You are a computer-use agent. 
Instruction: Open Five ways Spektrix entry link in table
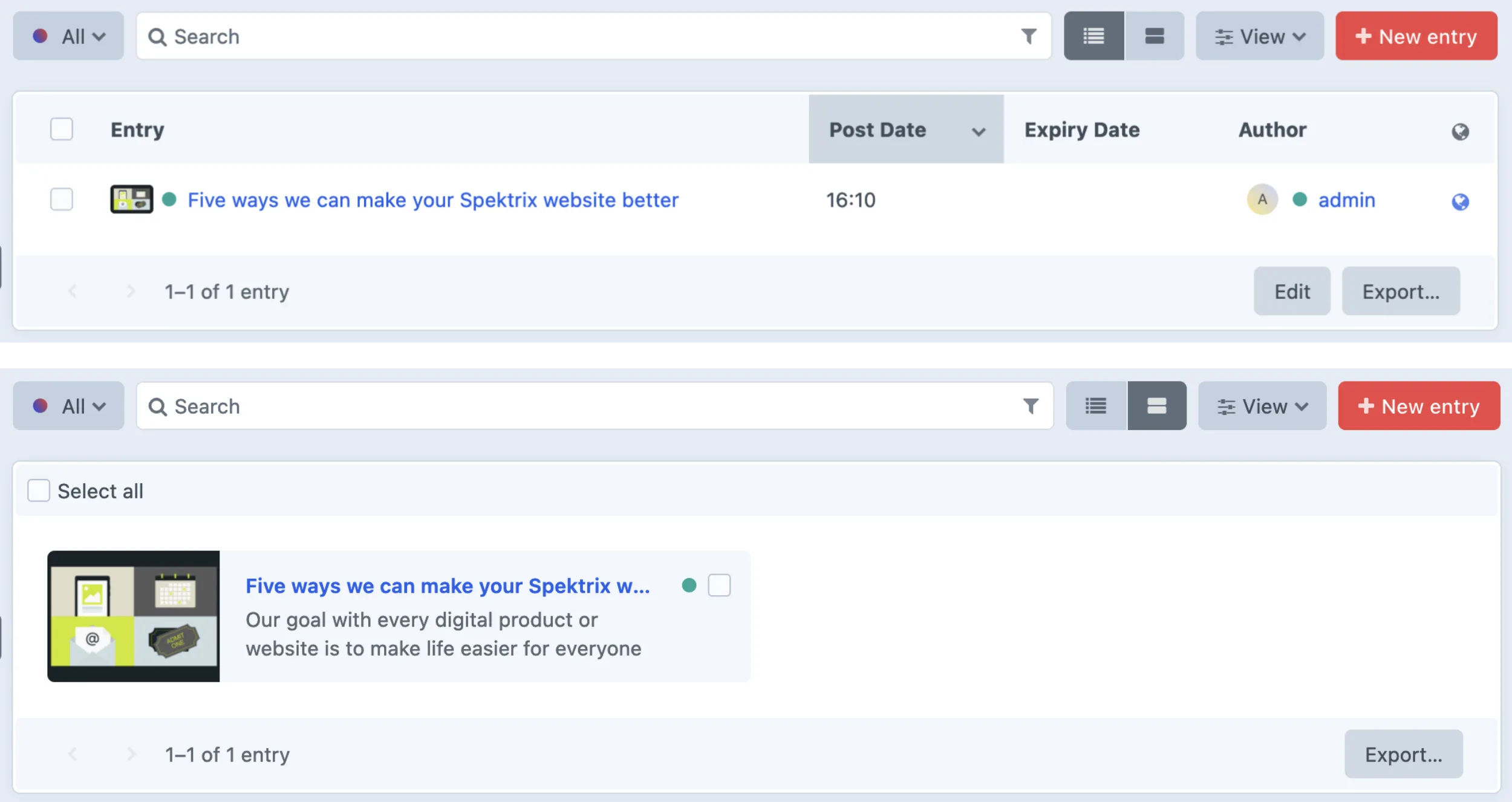[x=432, y=200]
